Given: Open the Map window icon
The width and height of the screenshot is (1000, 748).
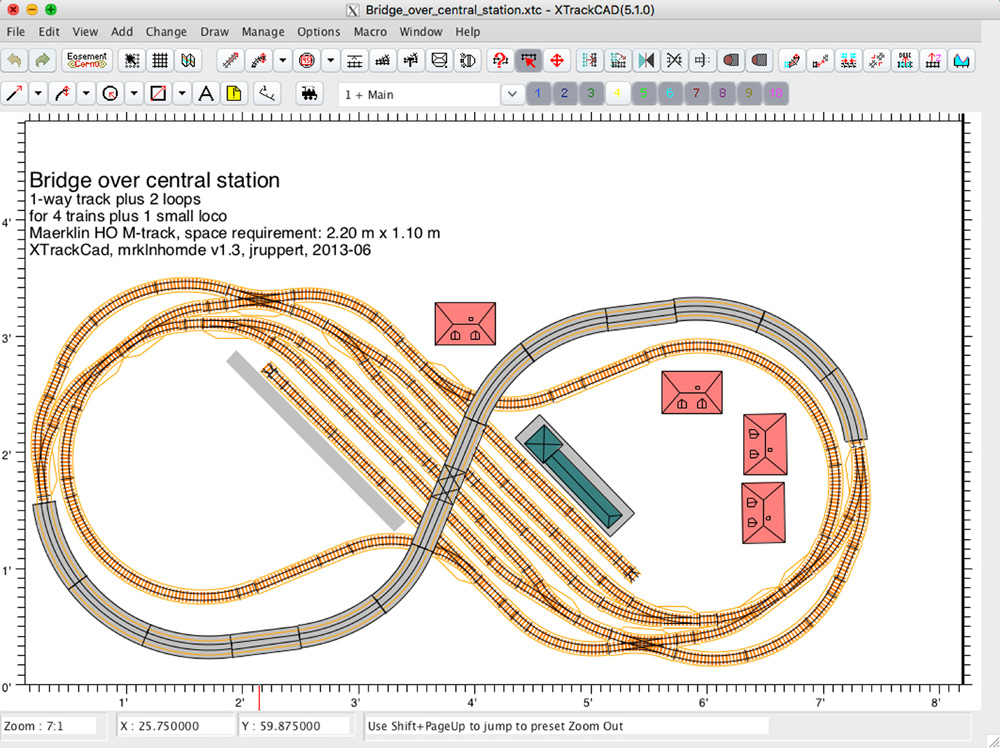Looking at the screenshot, I should [188, 60].
